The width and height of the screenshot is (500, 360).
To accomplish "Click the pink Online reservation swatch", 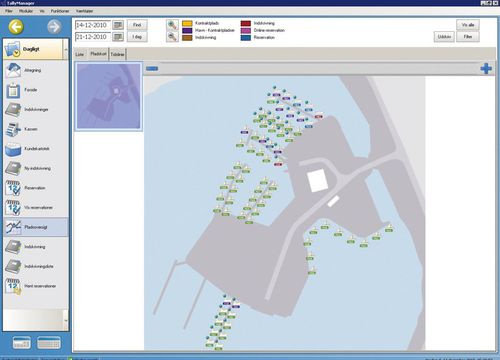I will pos(246,30).
